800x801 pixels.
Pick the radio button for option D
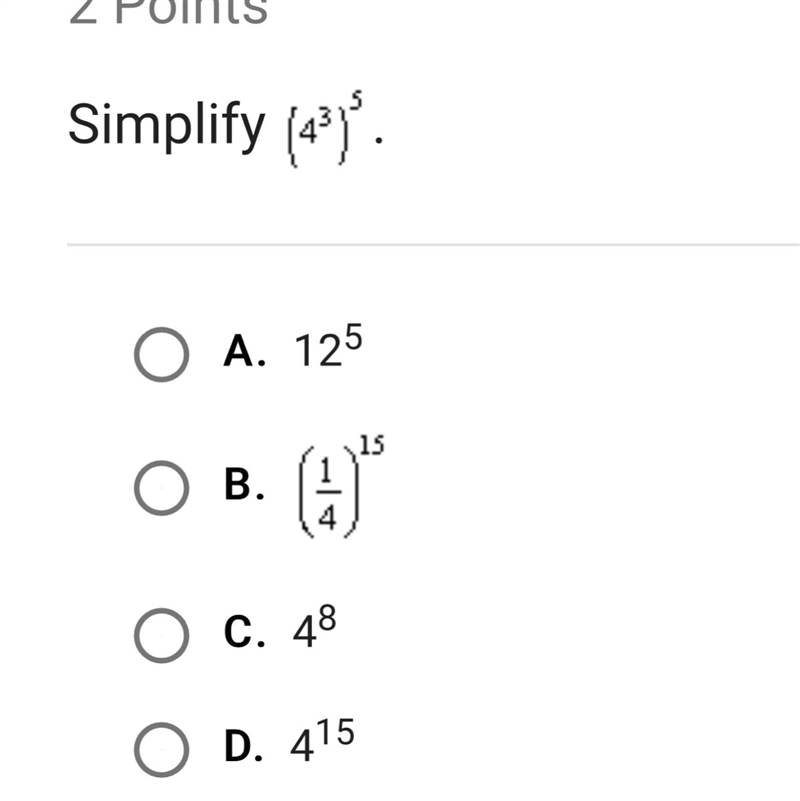[x=161, y=749]
